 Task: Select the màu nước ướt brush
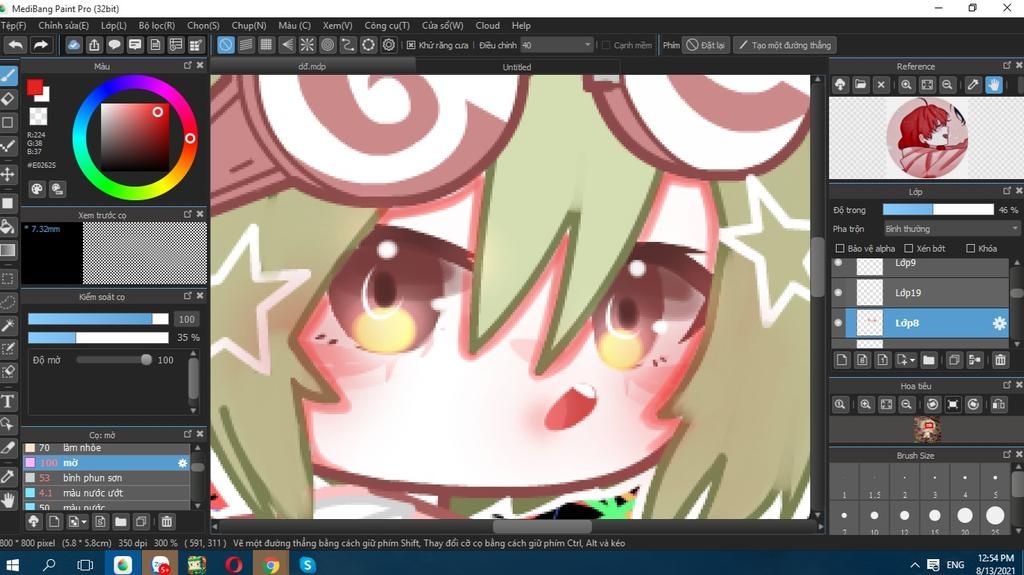click(x=106, y=493)
